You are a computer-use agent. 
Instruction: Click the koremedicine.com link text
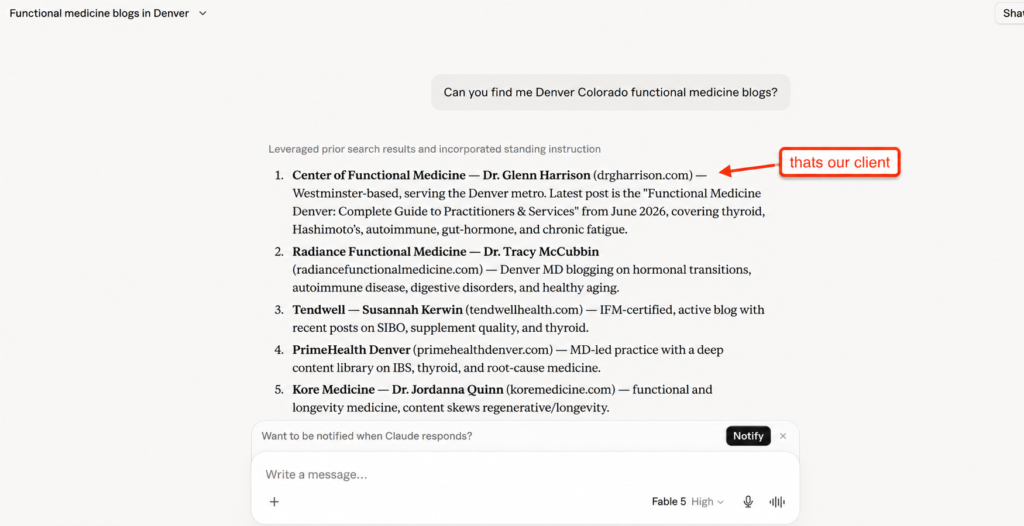pyautogui.click(x=560, y=389)
